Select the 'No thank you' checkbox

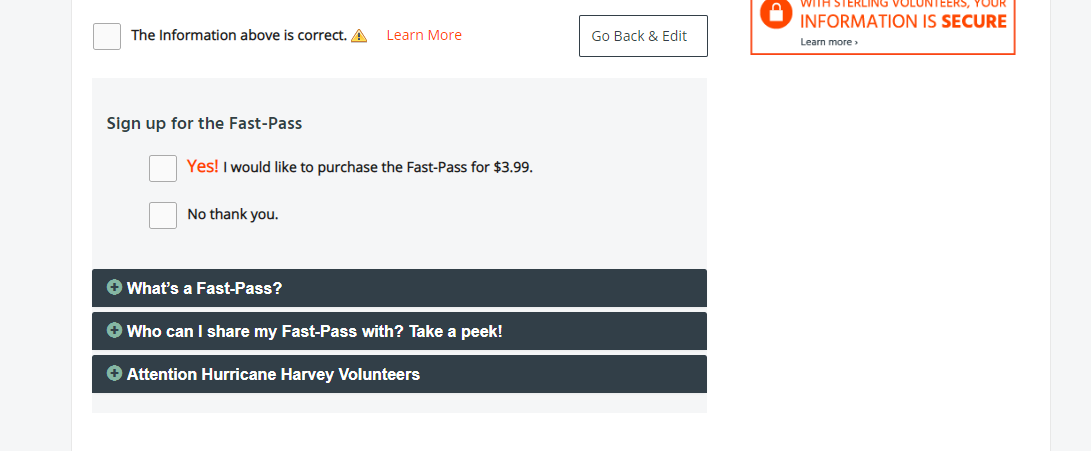point(163,215)
